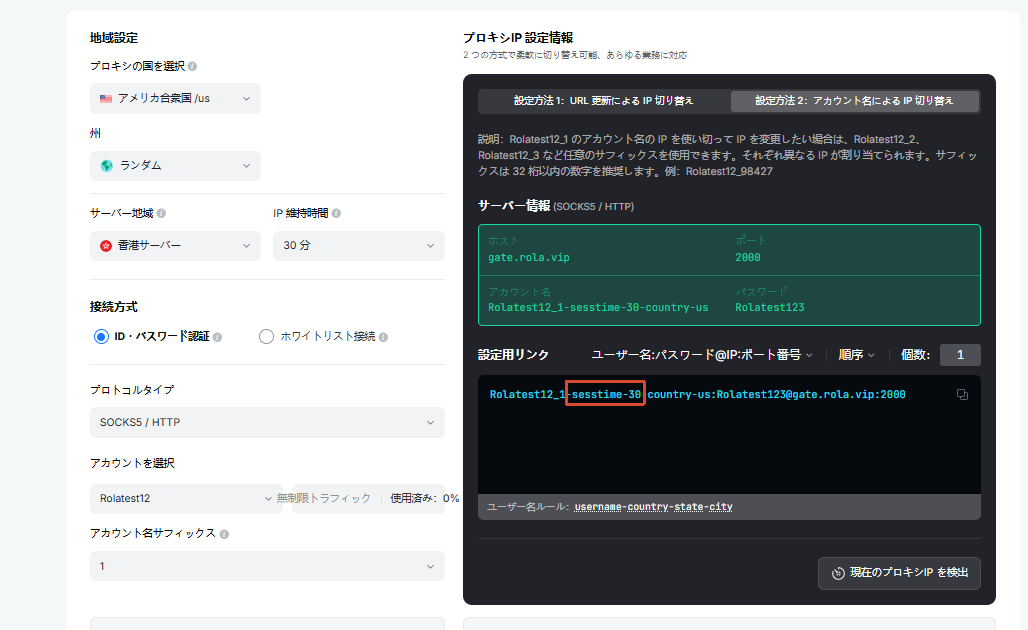Click the サーバー情報 heading
Screen dimensions: 1028x630
pyautogui.click(x=514, y=206)
